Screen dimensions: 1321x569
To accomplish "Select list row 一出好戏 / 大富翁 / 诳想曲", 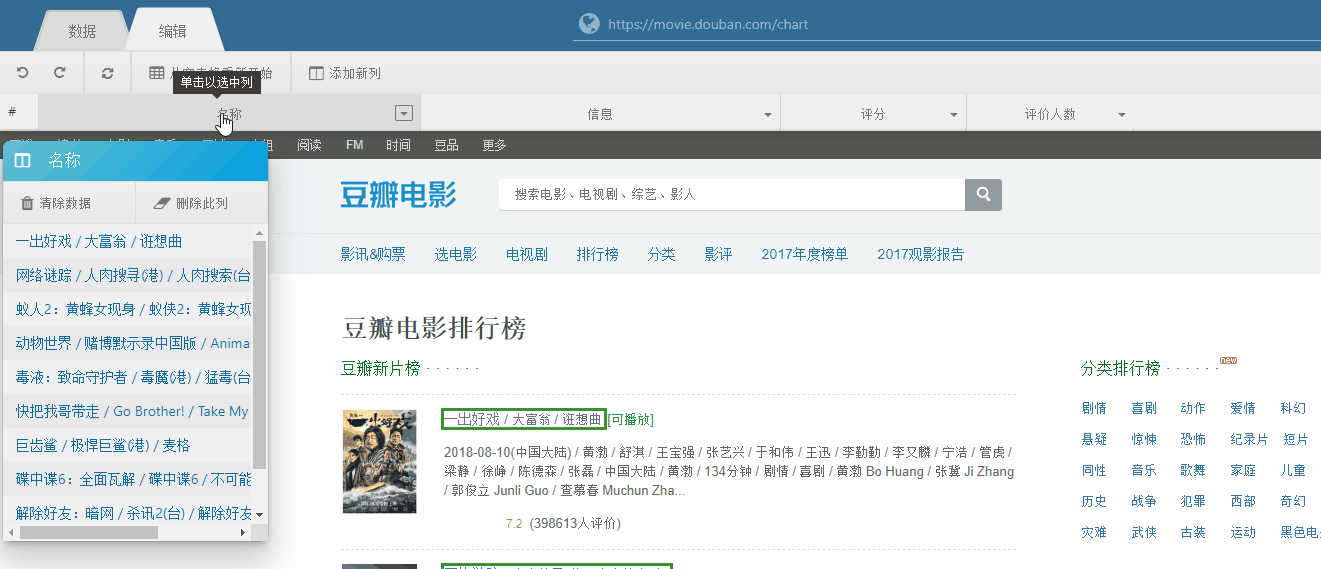I will [127, 241].
